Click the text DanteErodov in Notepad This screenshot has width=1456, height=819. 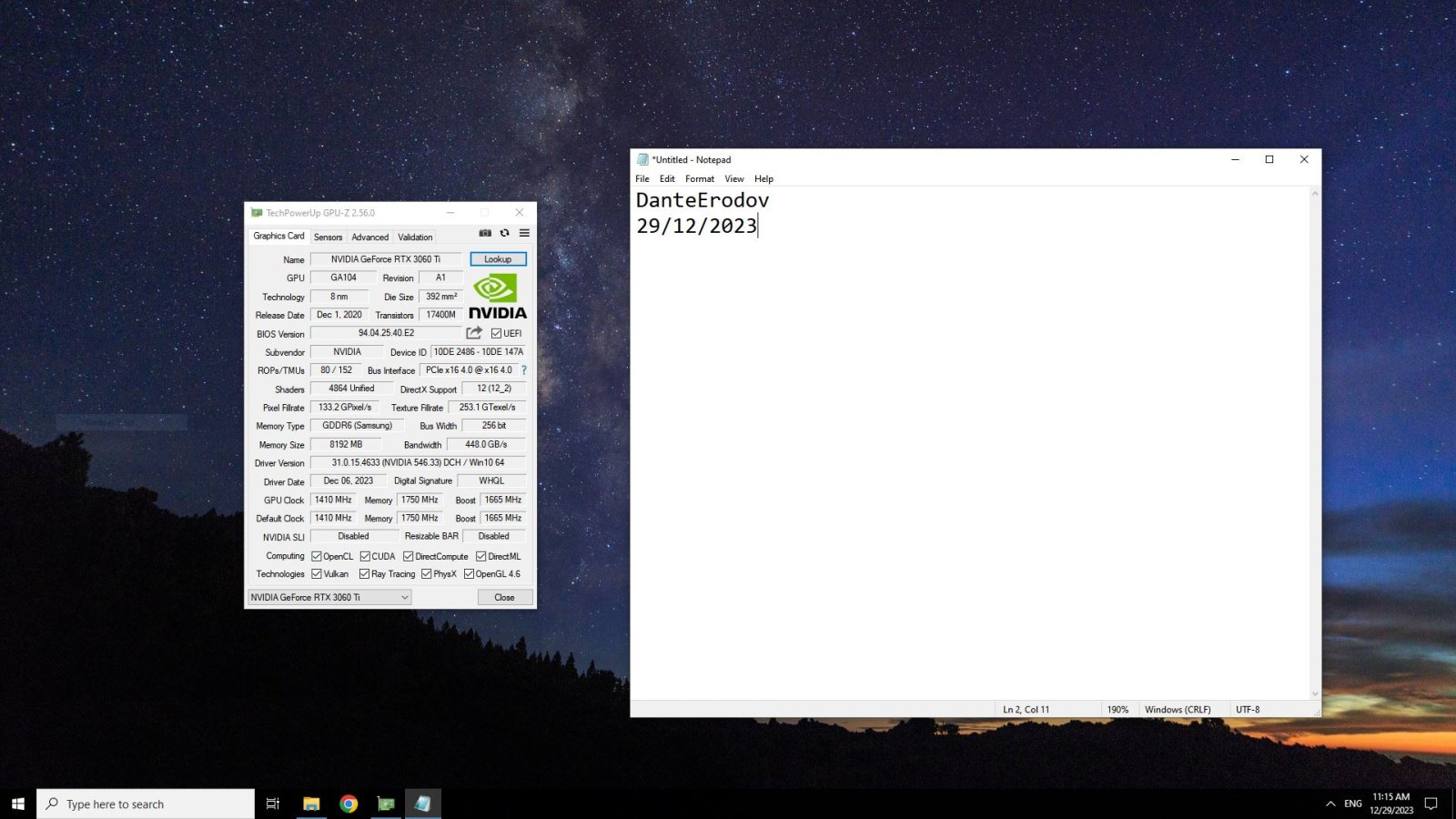[x=703, y=200]
